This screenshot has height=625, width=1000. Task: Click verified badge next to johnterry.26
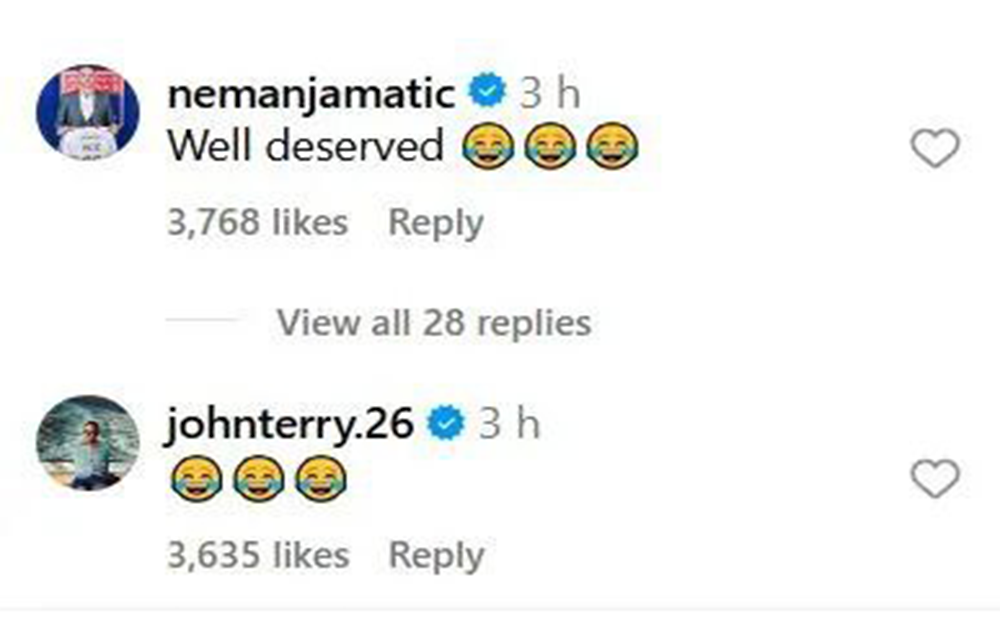tap(445, 425)
